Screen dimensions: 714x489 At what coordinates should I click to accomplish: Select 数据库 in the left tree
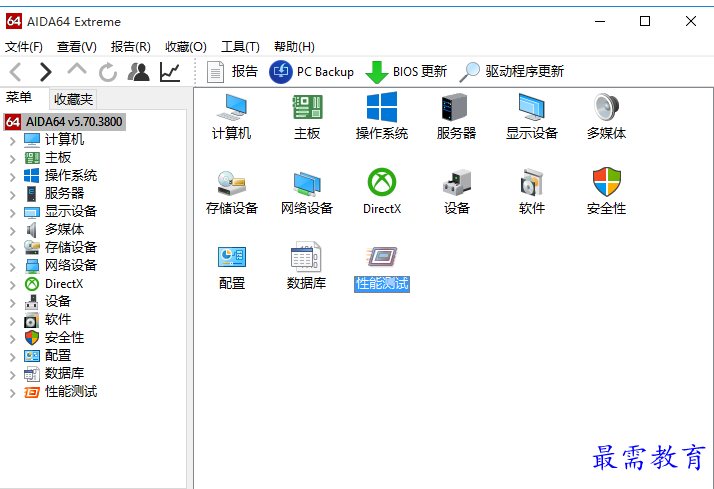(64, 373)
